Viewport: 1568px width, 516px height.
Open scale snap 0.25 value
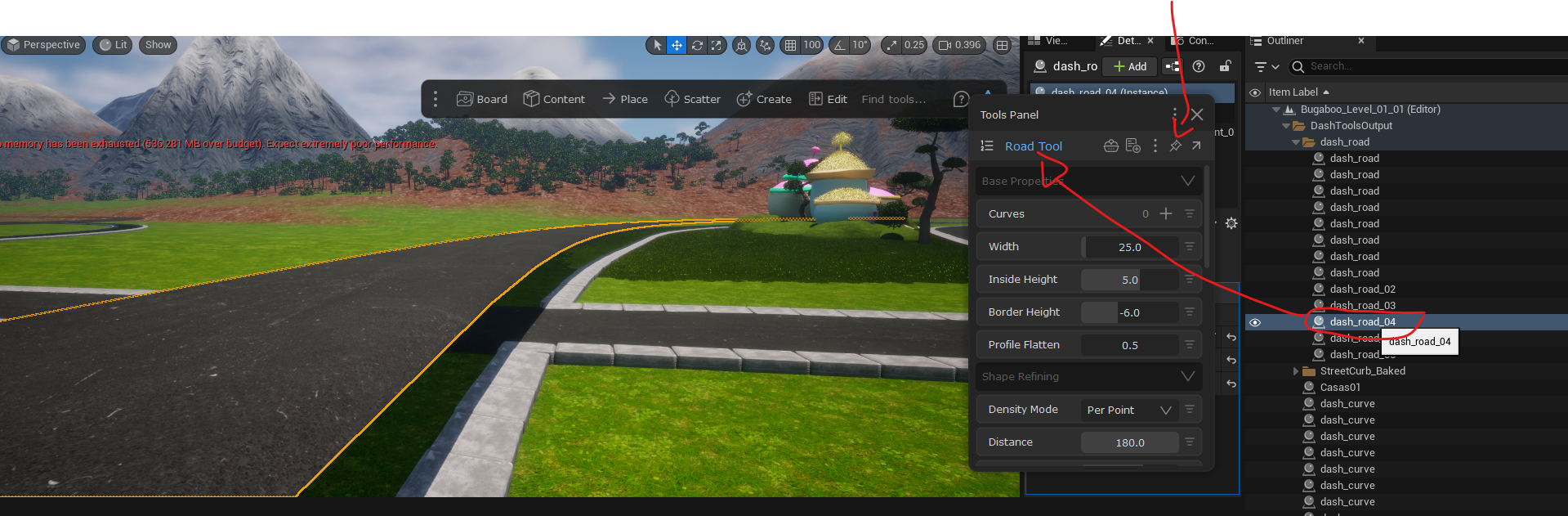tap(914, 45)
